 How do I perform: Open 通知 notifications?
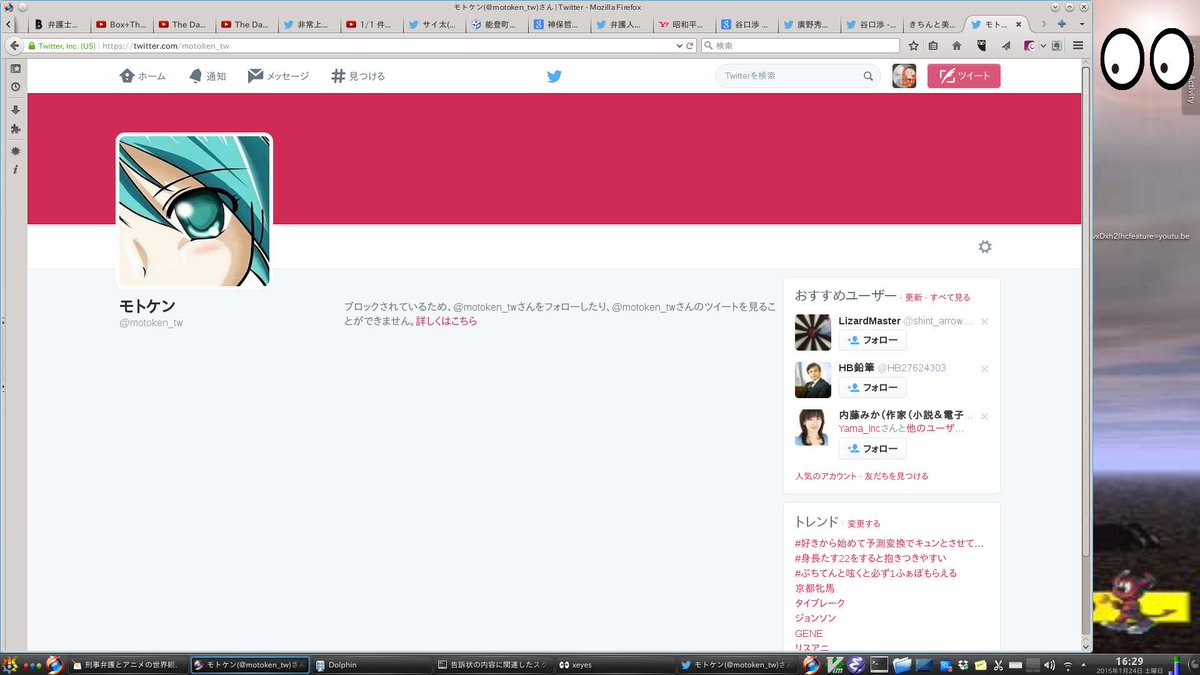coord(207,76)
